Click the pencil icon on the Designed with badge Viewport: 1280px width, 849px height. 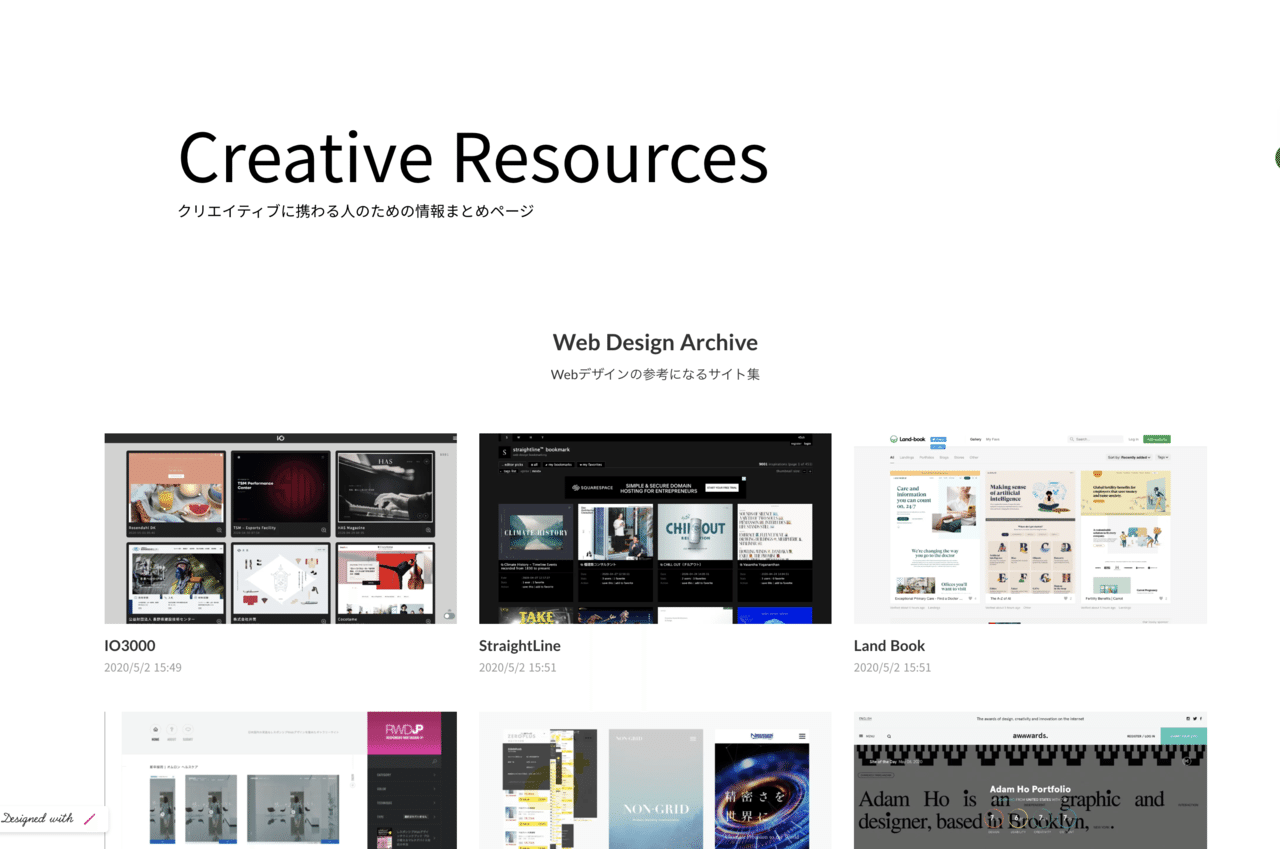[x=89, y=820]
